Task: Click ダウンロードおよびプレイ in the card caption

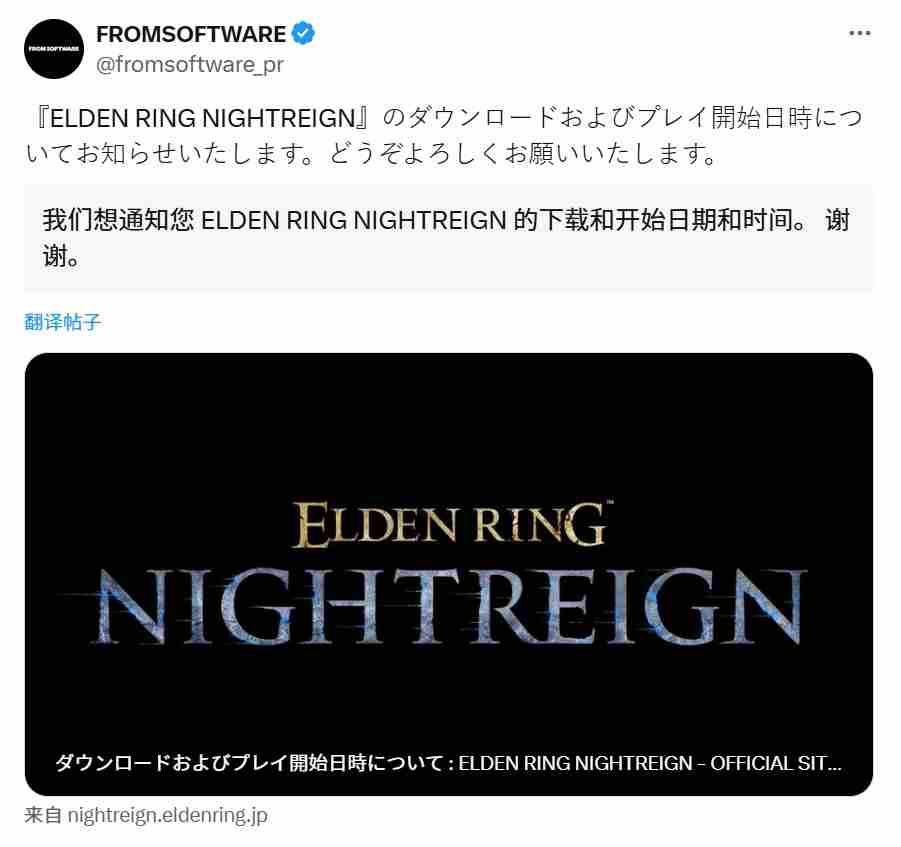Action: [171, 763]
